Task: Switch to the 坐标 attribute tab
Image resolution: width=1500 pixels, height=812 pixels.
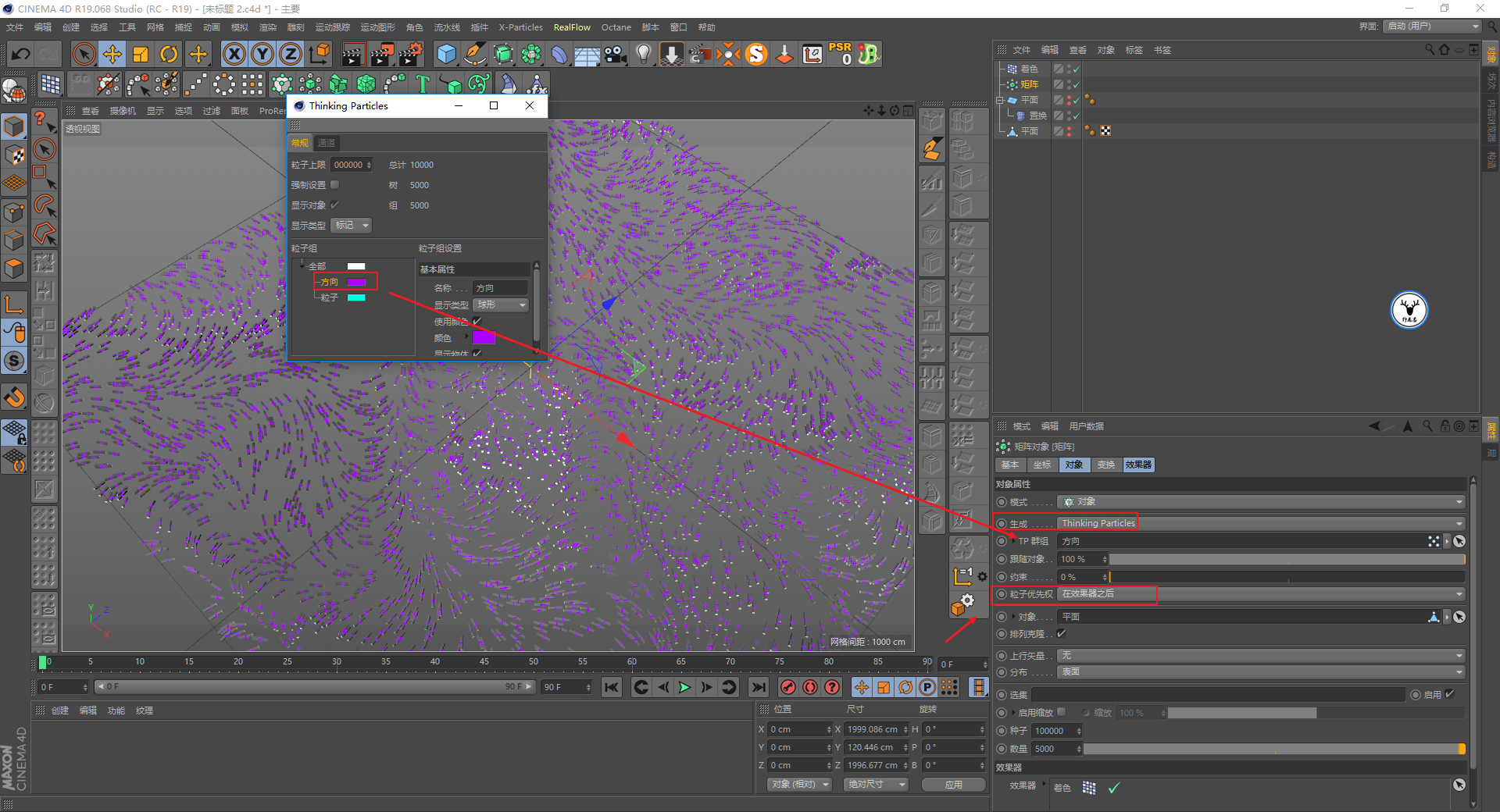Action: 1042,465
